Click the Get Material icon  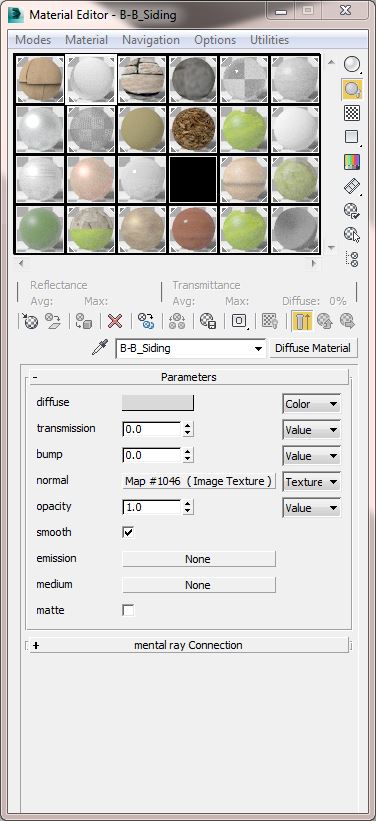pos(30,321)
